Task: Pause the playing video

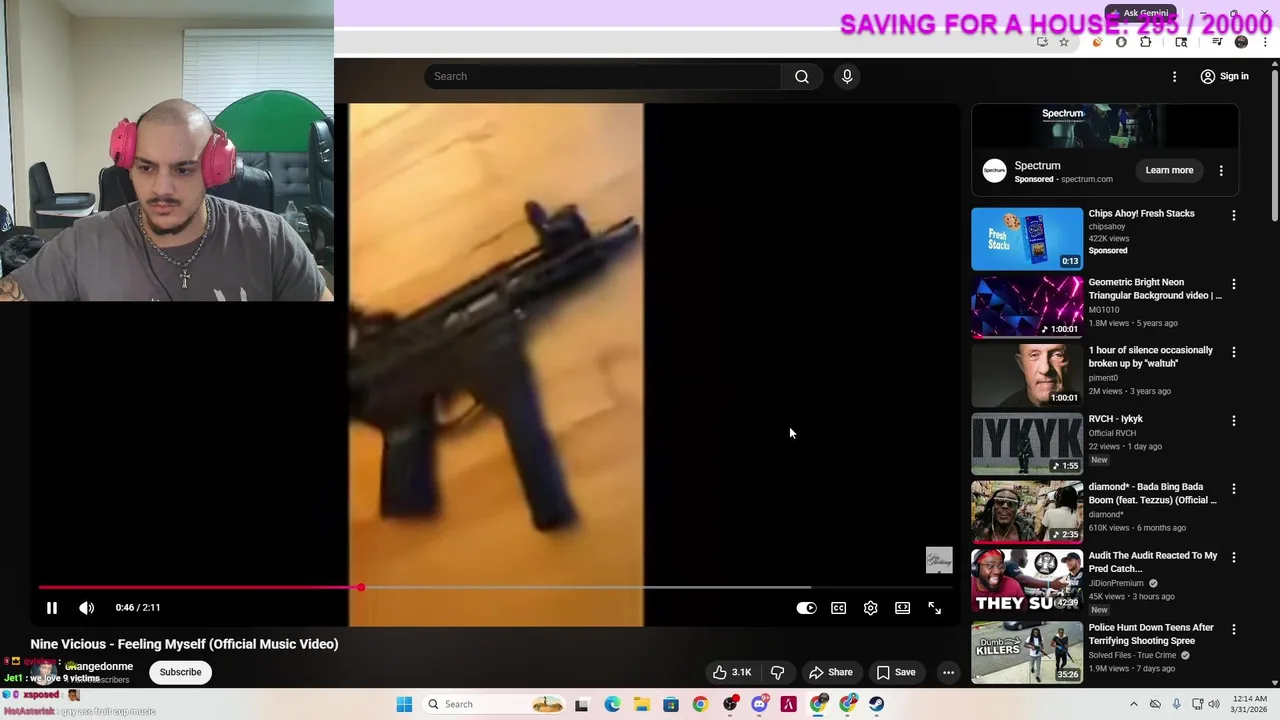Action: click(52, 607)
